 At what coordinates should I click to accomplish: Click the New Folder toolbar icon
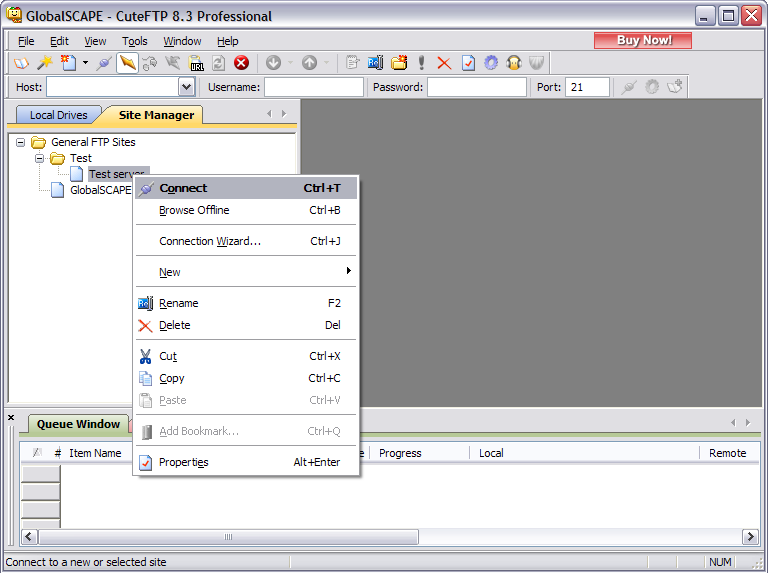399,63
